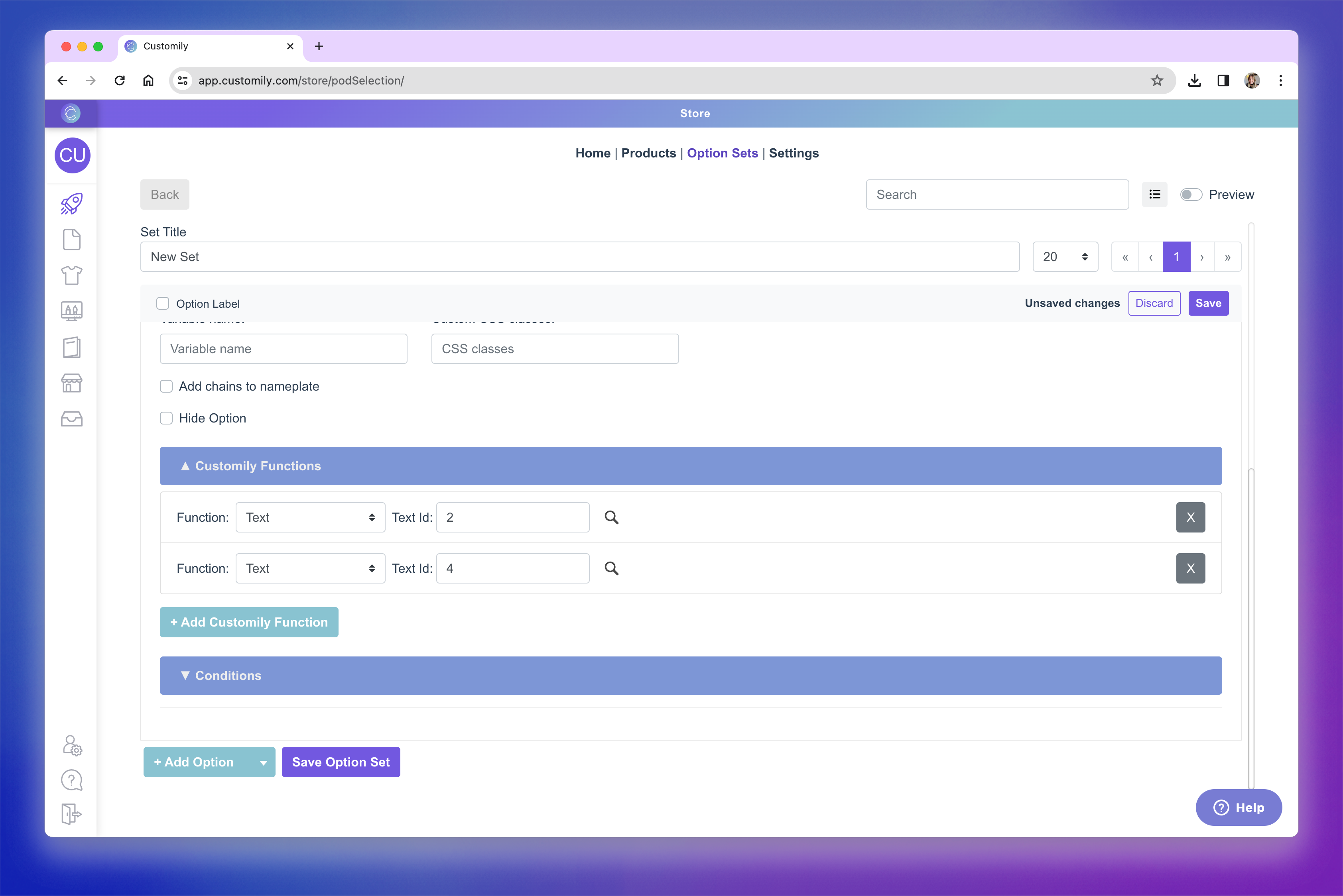Click Save Option Set button
The height and width of the screenshot is (896, 1343).
click(x=341, y=762)
